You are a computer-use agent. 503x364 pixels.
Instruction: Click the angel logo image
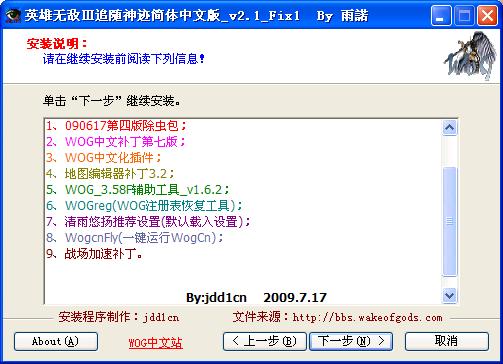470,56
